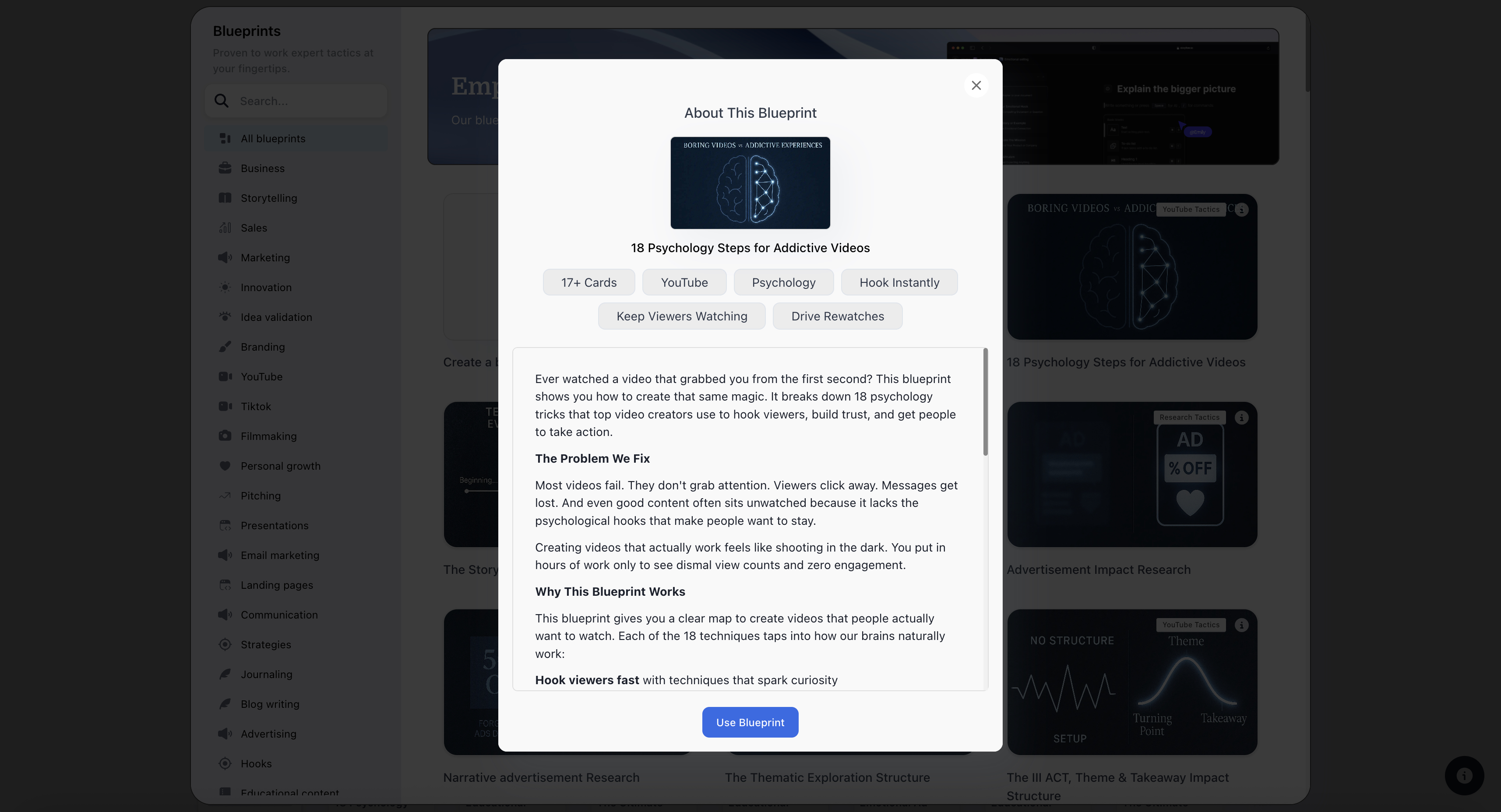1501x812 pixels.
Task: Select the Idea validation icon
Action: click(226, 317)
